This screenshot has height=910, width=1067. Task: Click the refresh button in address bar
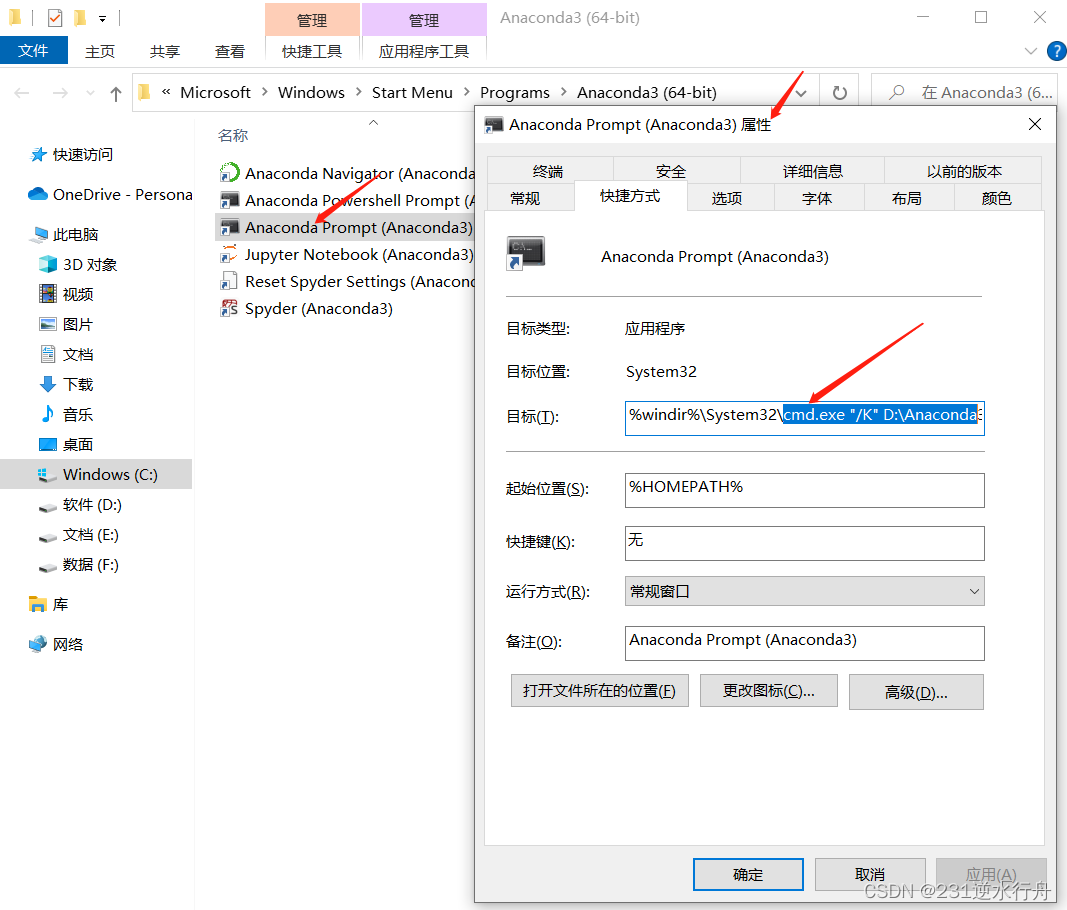(x=840, y=93)
